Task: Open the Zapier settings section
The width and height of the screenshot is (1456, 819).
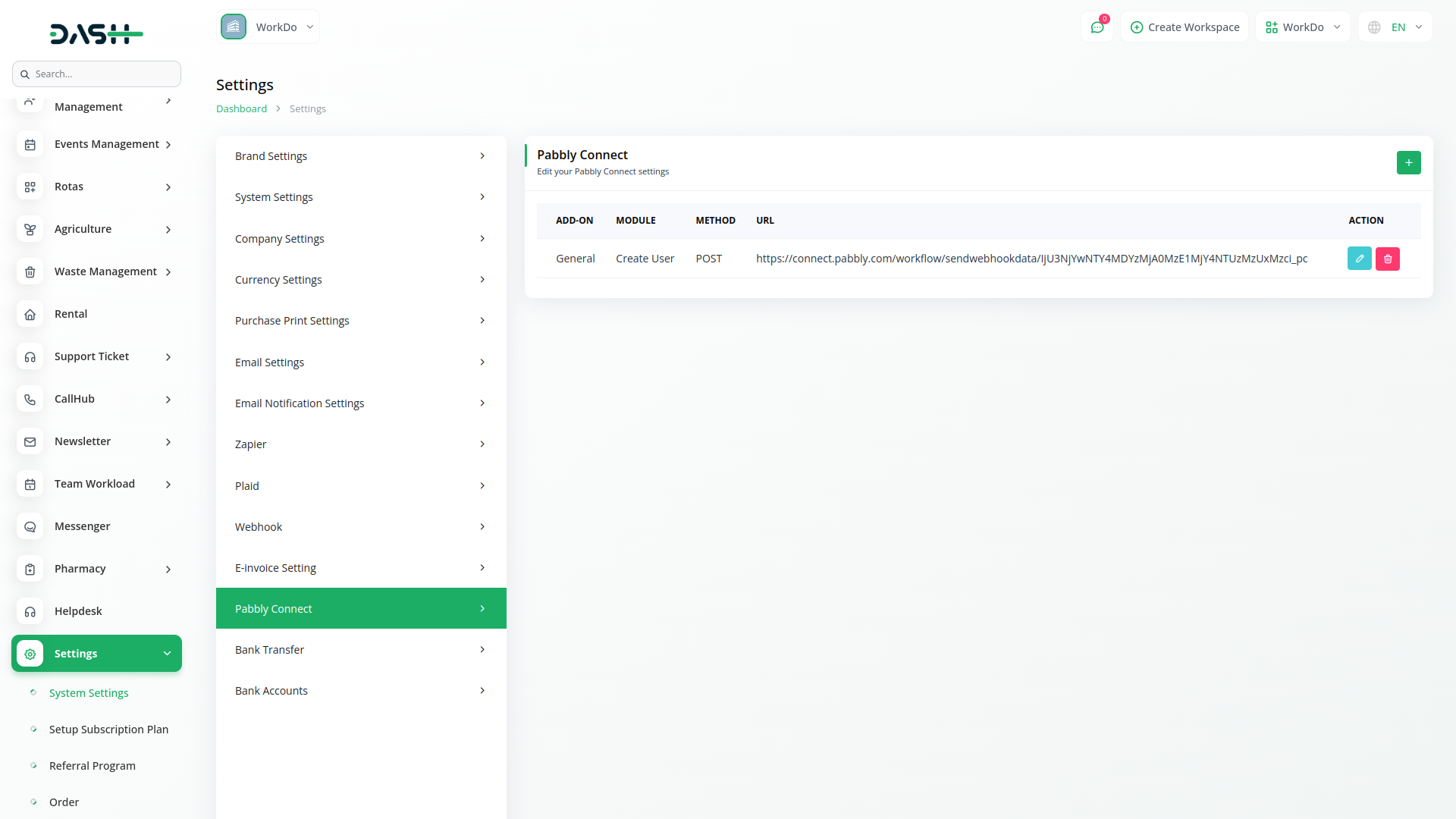Action: (361, 444)
